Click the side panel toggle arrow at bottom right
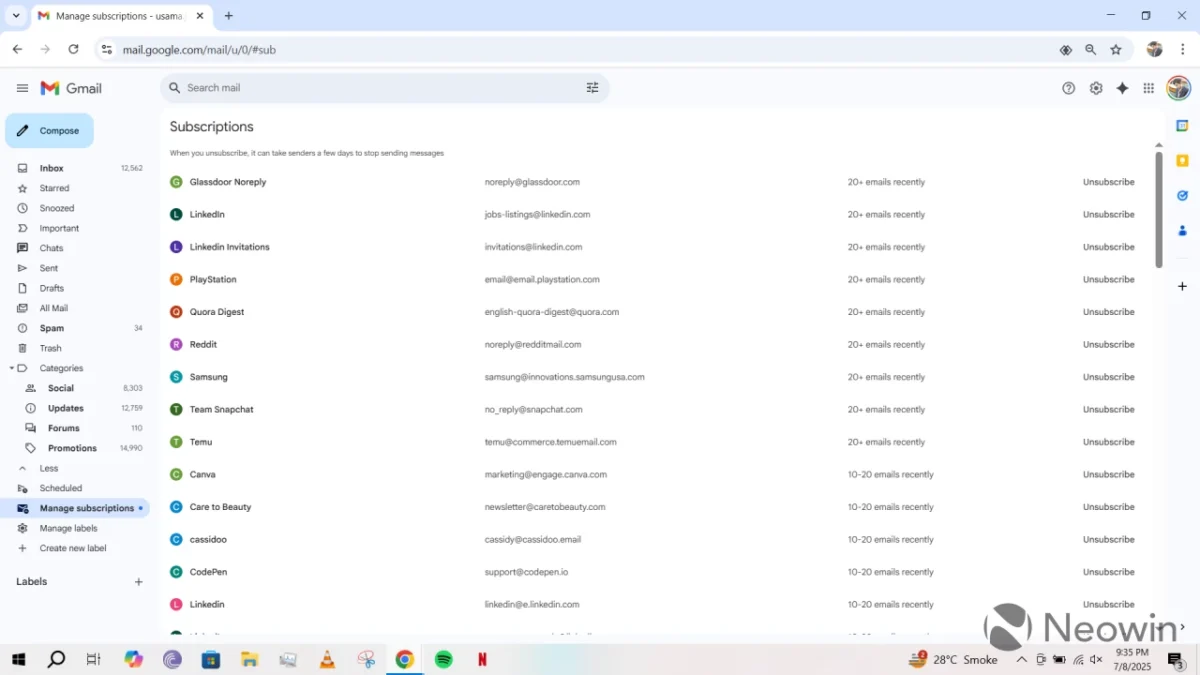This screenshot has width=1200, height=675. [1182, 627]
